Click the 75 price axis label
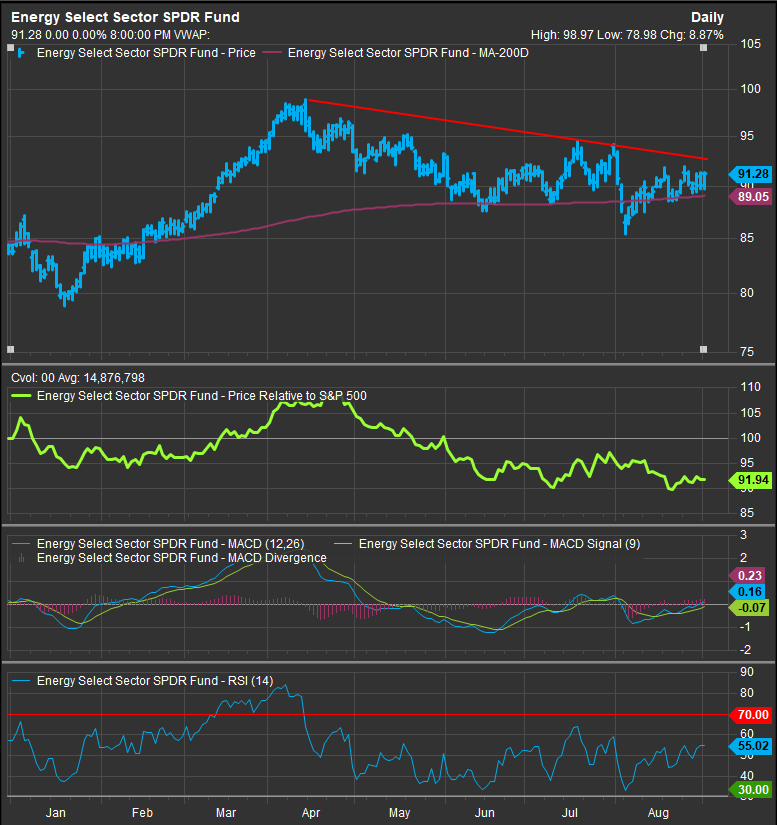 [746, 351]
